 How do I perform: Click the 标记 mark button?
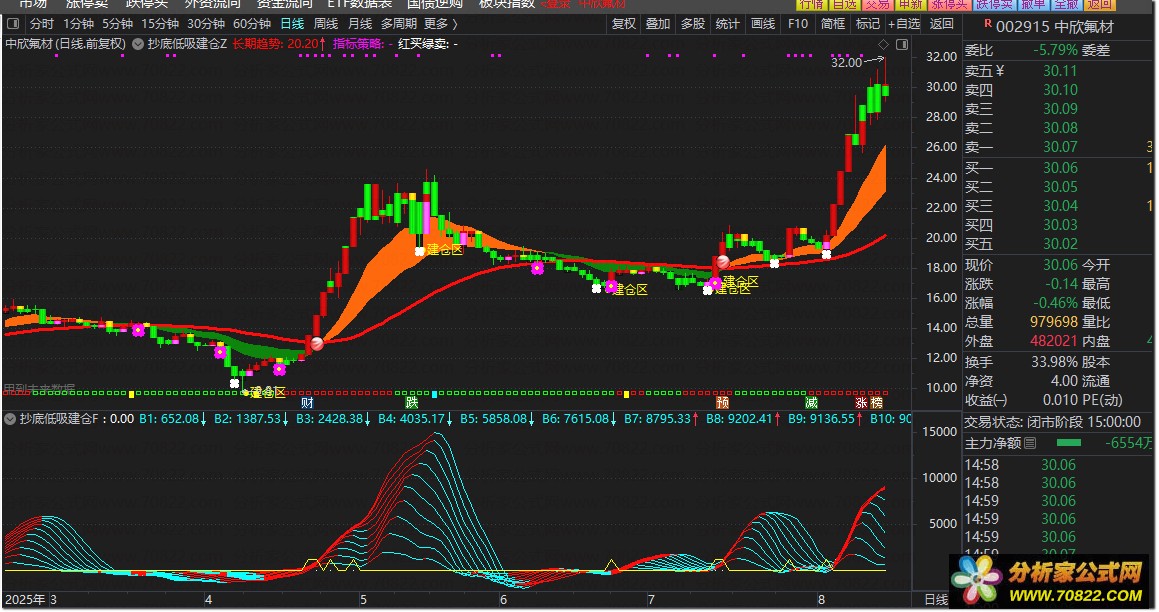[x=868, y=24]
